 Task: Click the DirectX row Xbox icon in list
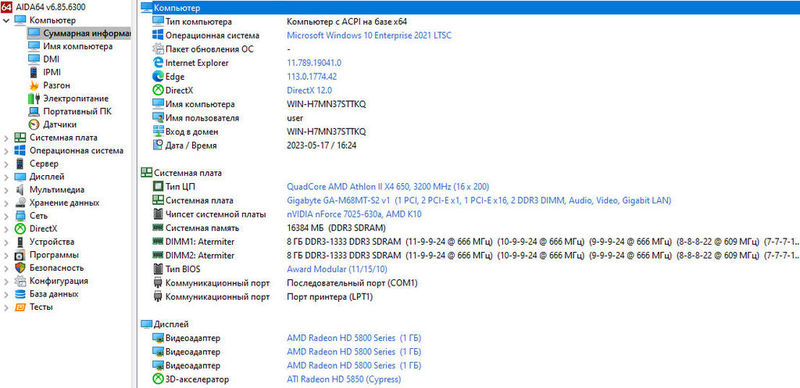tap(158, 90)
